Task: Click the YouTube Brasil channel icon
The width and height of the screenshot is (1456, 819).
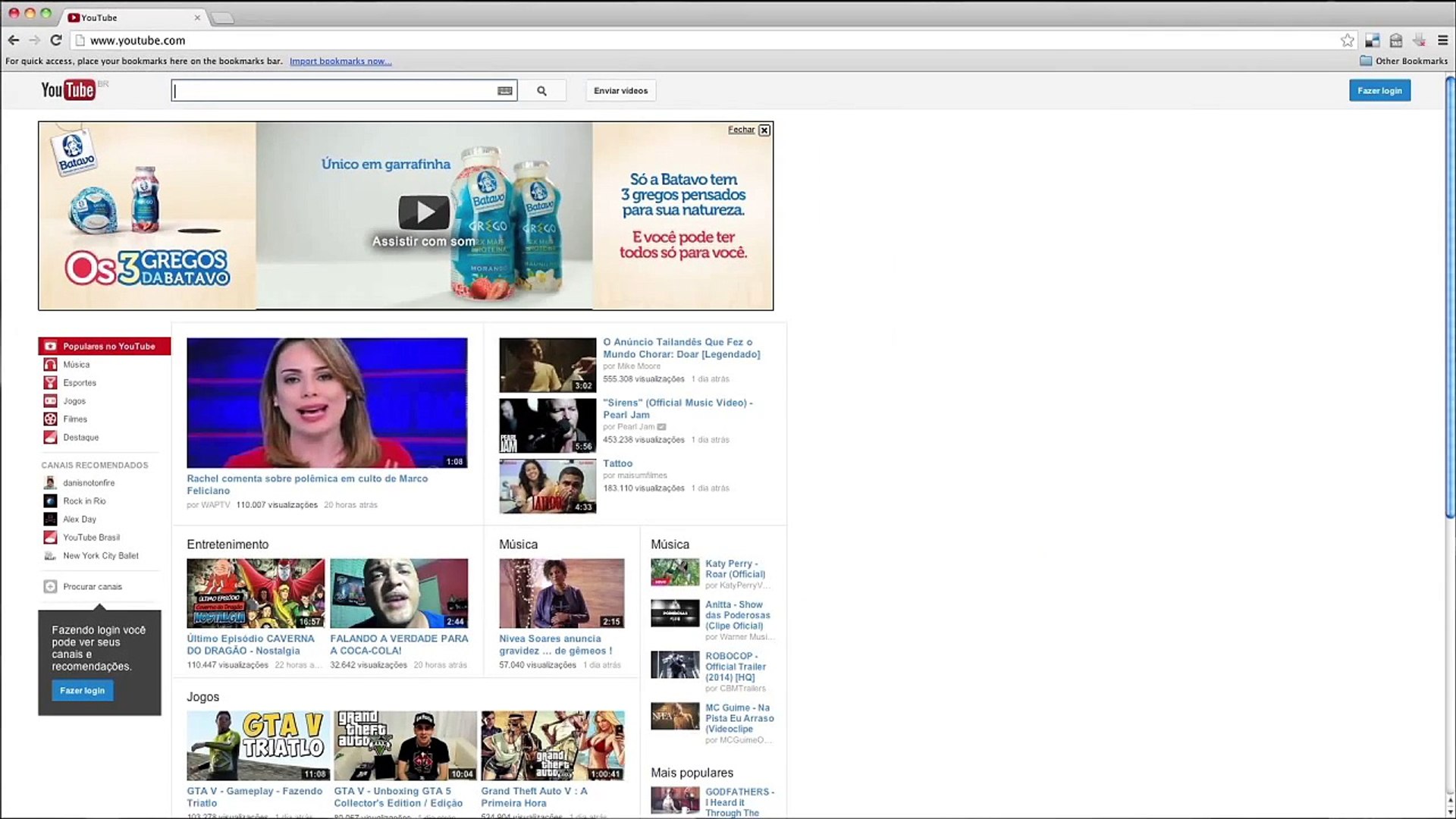Action: [x=50, y=538]
